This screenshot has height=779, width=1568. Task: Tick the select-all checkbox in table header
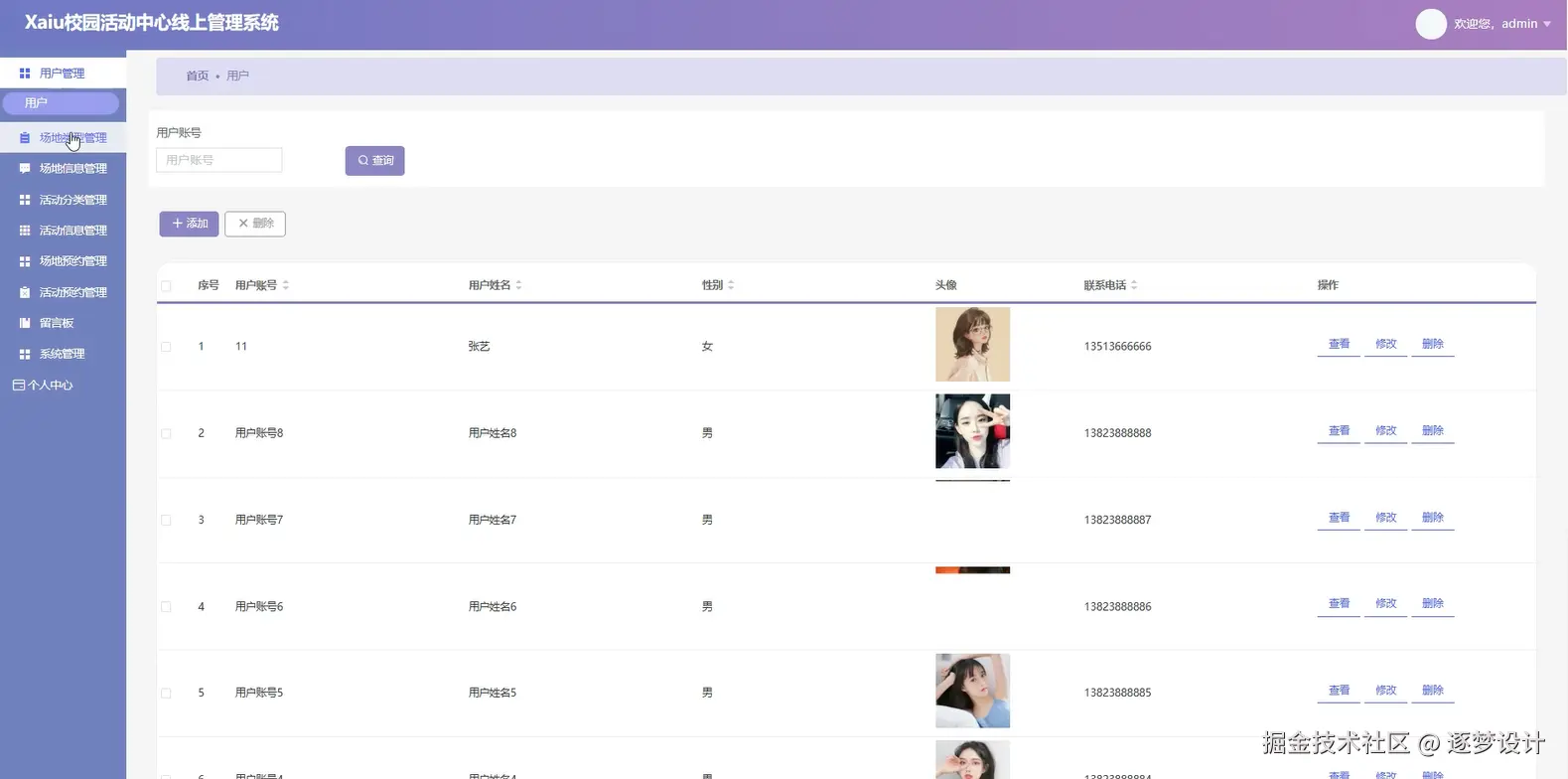point(166,286)
